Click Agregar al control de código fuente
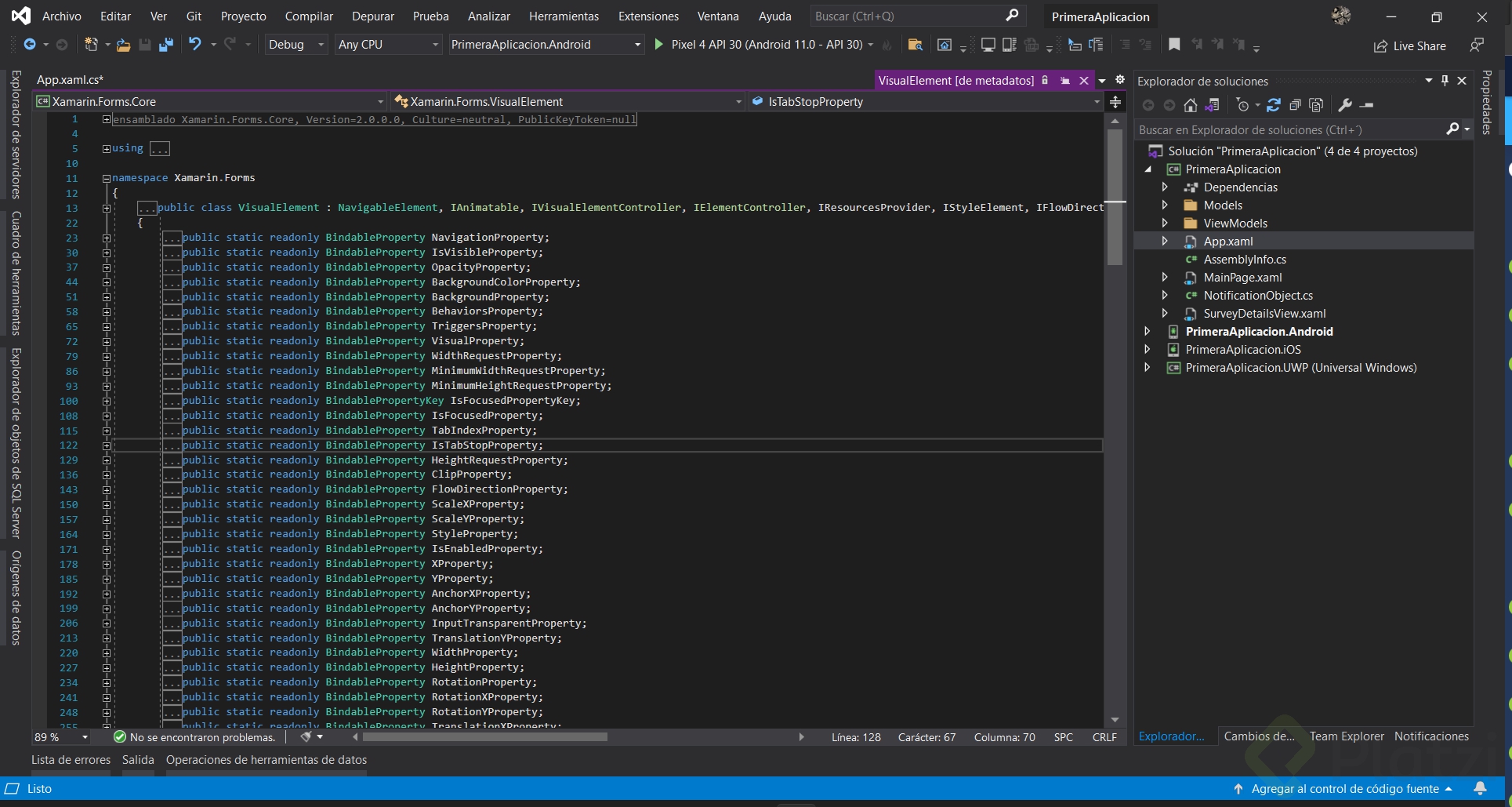 point(1344,788)
